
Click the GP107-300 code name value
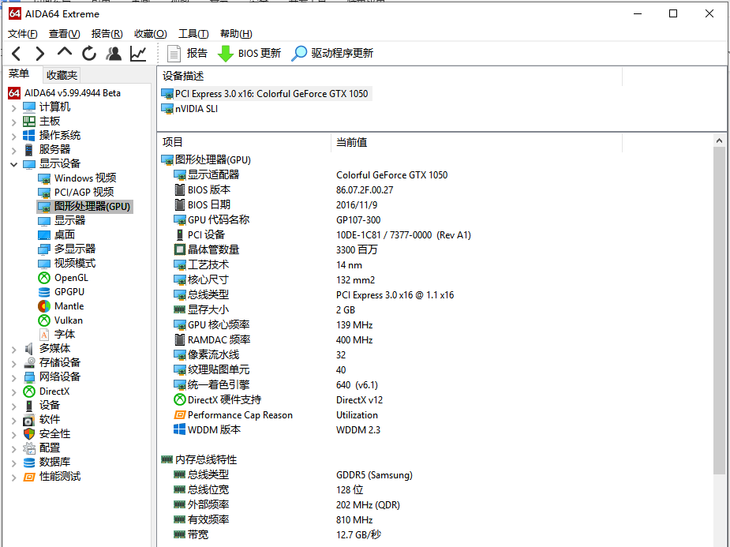tap(358, 220)
